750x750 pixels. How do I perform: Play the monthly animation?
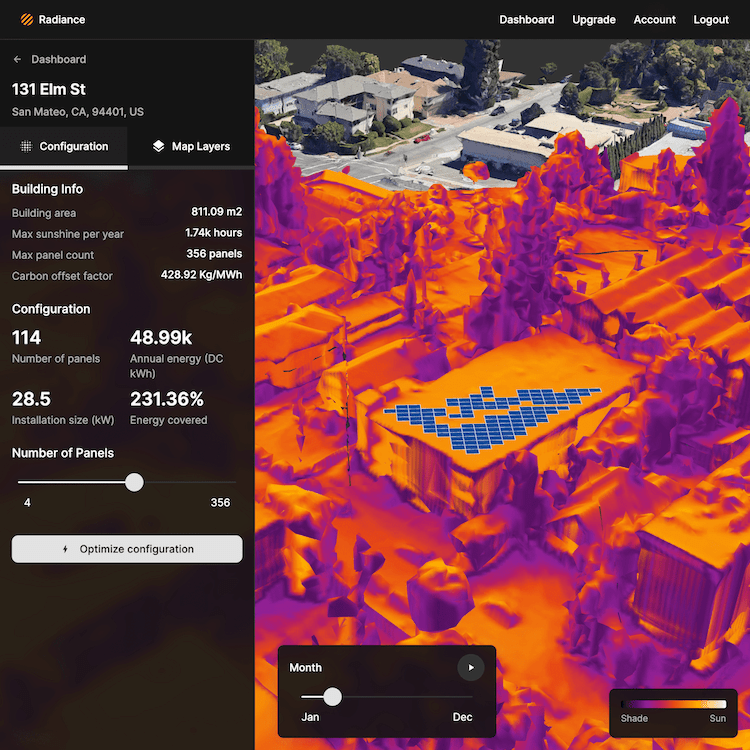coord(471,667)
